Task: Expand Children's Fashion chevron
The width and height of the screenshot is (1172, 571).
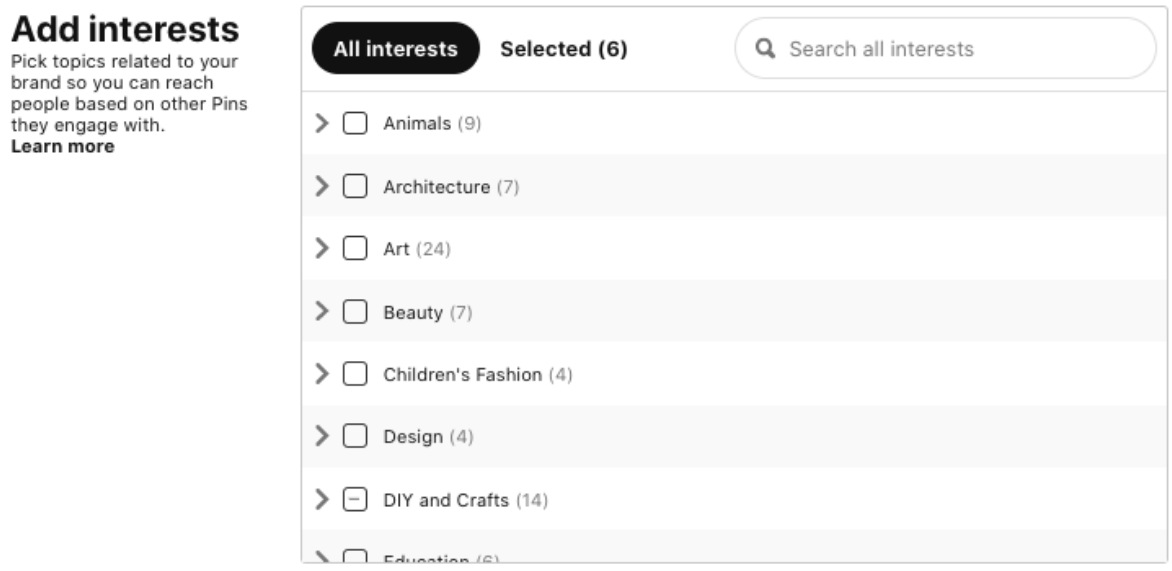Action: (321, 374)
